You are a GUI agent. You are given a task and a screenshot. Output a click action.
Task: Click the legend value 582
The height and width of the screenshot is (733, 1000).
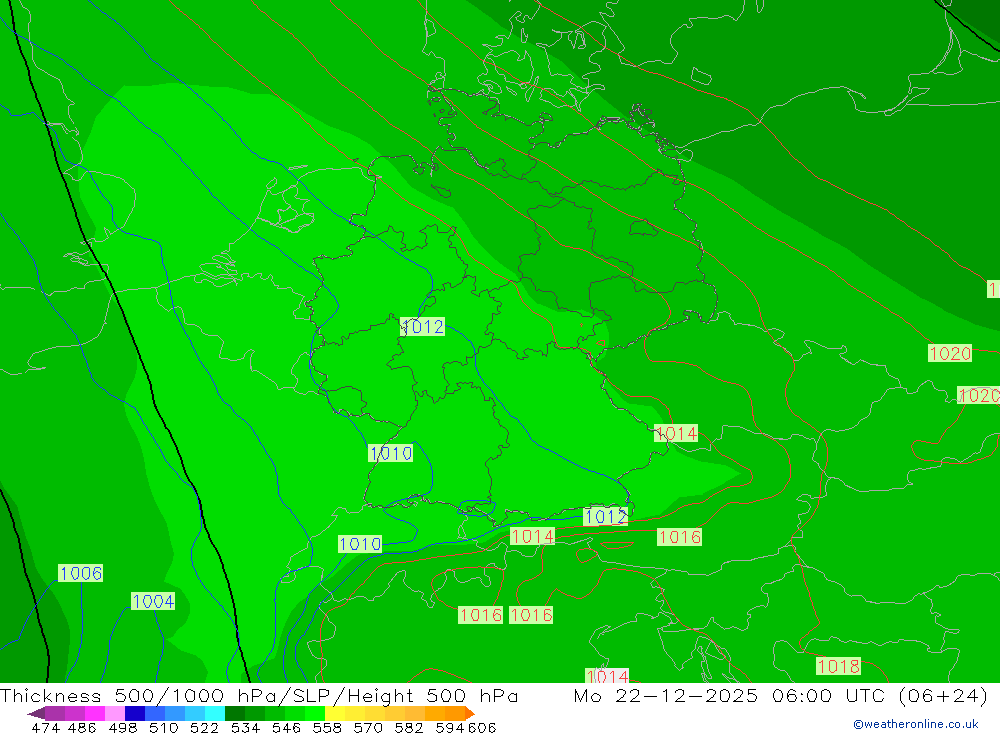[x=409, y=727]
